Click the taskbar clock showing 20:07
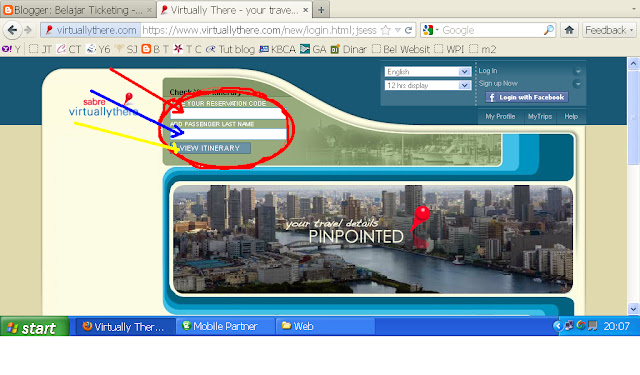This screenshot has height=375, width=640. click(616, 326)
